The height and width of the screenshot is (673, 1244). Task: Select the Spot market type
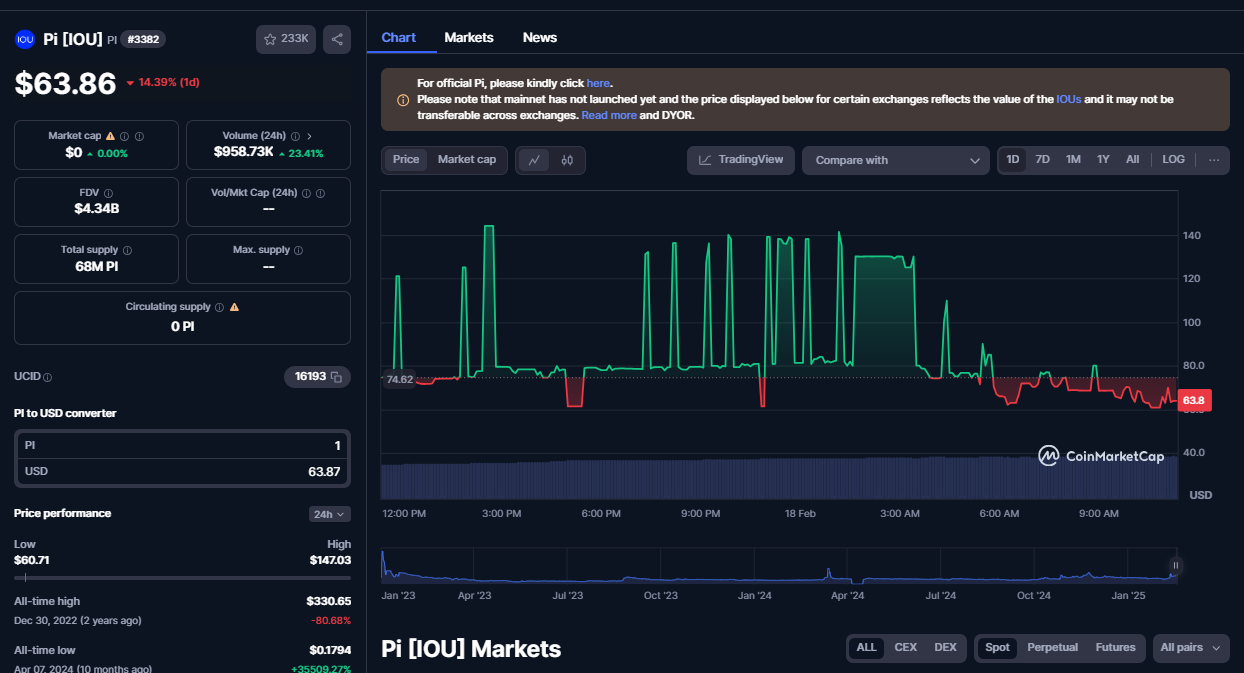click(x=997, y=648)
